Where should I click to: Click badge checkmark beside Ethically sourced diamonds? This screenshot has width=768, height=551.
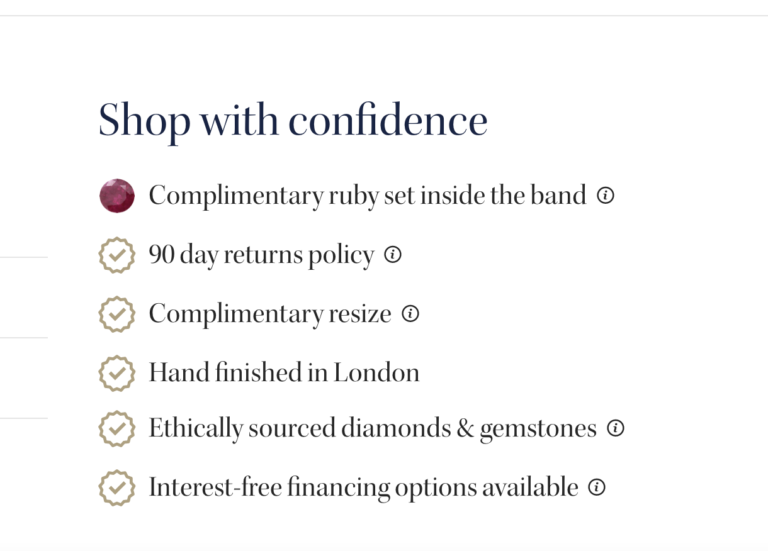[117, 430]
